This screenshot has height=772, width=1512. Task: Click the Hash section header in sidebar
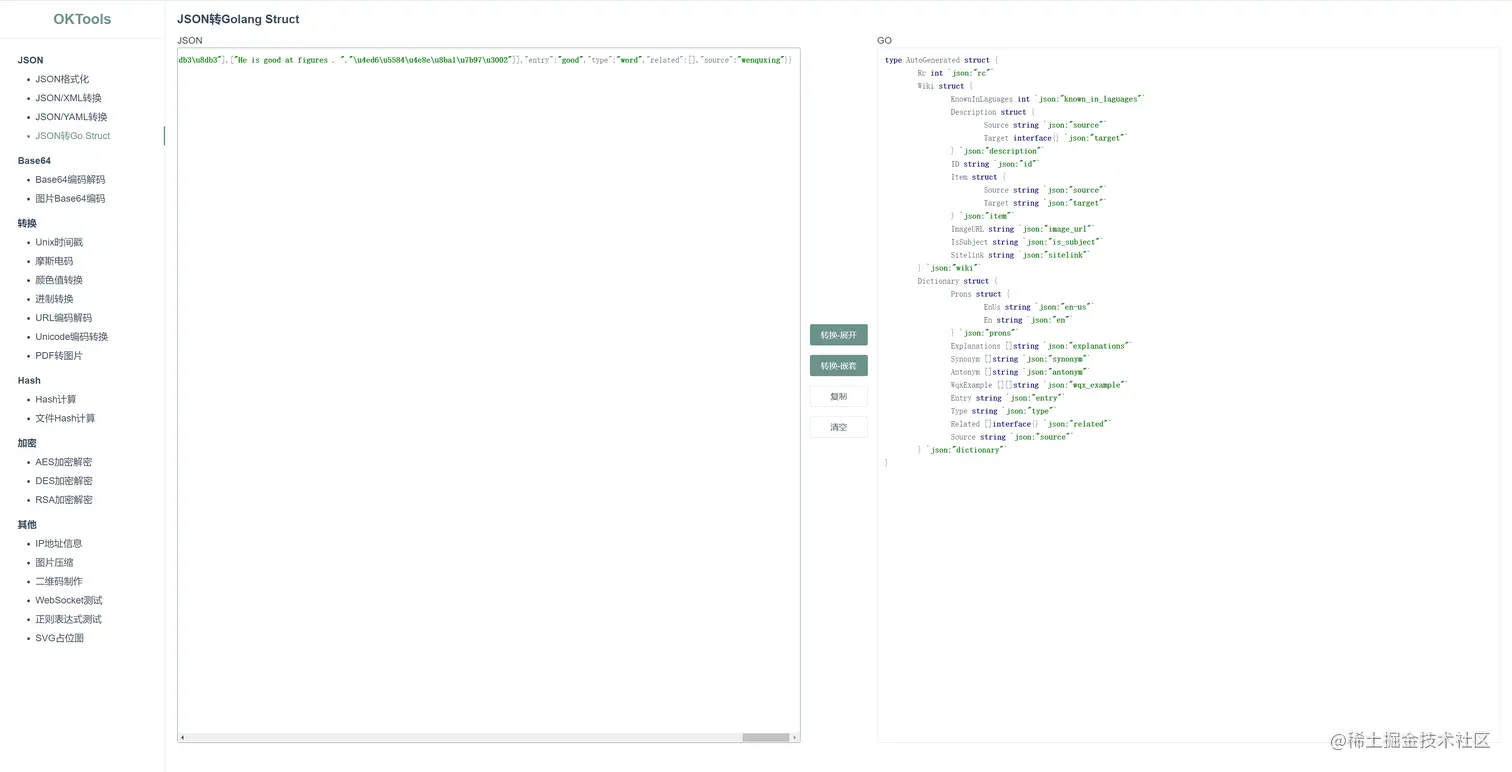[x=29, y=381]
